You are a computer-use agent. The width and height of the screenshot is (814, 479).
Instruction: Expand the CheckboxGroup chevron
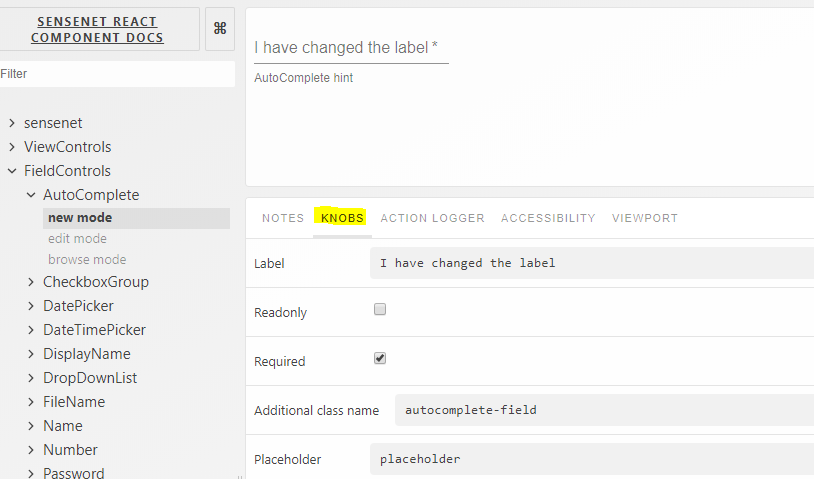(x=31, y=282)
